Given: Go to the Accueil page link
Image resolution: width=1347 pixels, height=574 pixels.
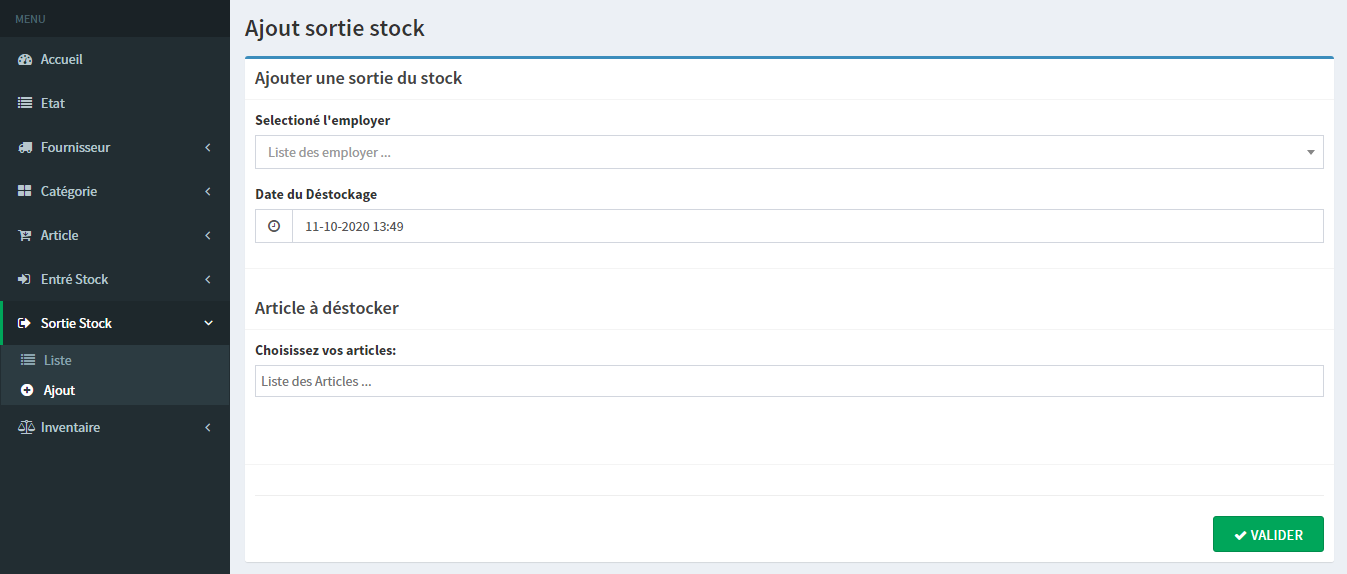Looking at the screenshot, I should coord(61,60).
